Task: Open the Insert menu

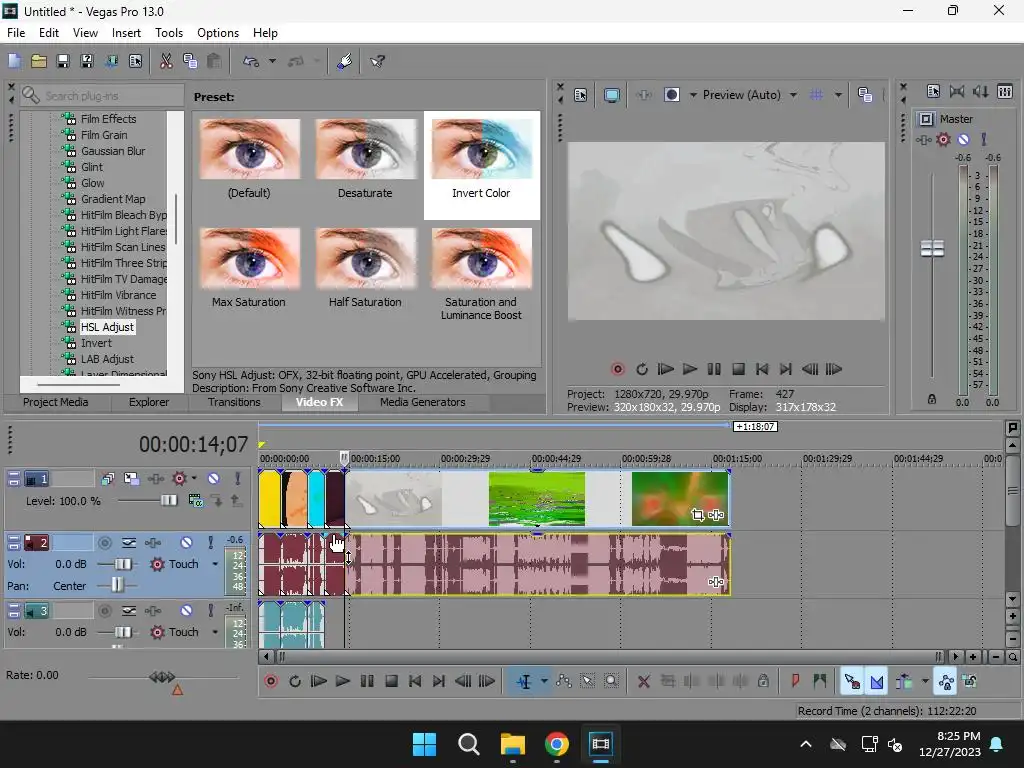Action: point(126,33)
